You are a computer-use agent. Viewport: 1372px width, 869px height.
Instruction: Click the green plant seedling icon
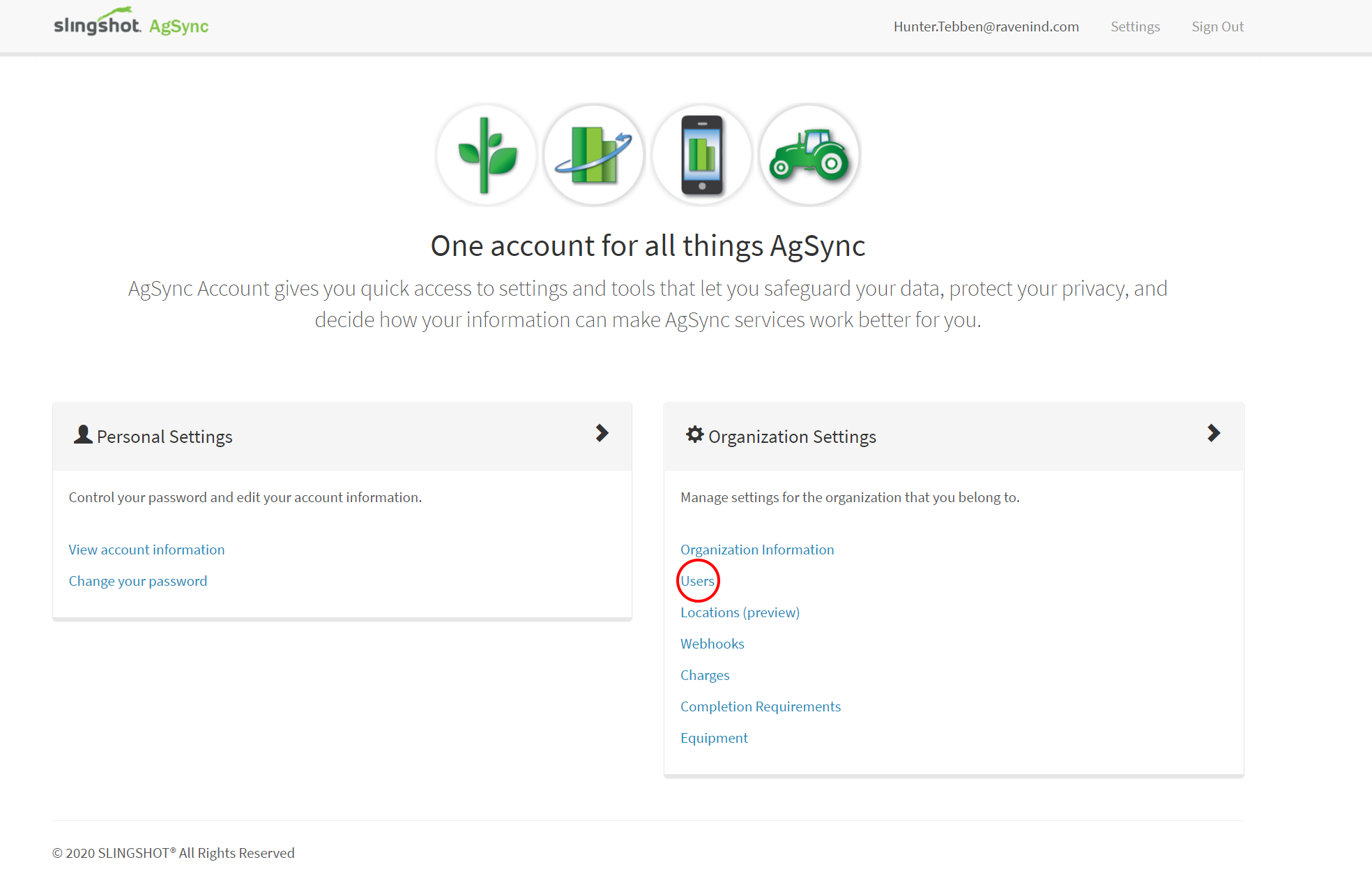click(x=487, y=155)
